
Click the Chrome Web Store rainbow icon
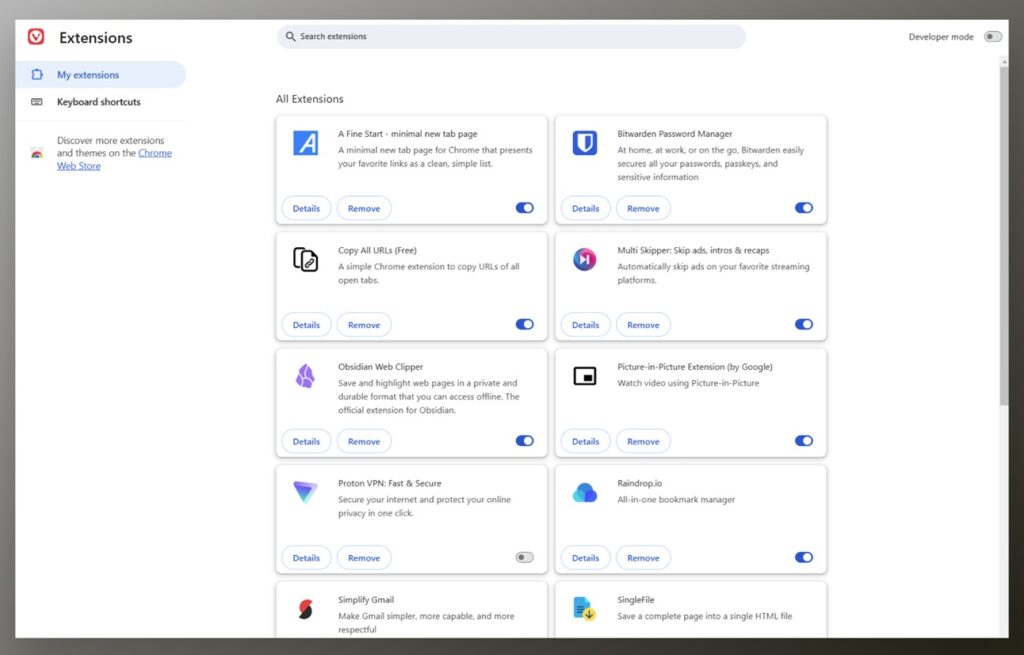pos(37,153)
